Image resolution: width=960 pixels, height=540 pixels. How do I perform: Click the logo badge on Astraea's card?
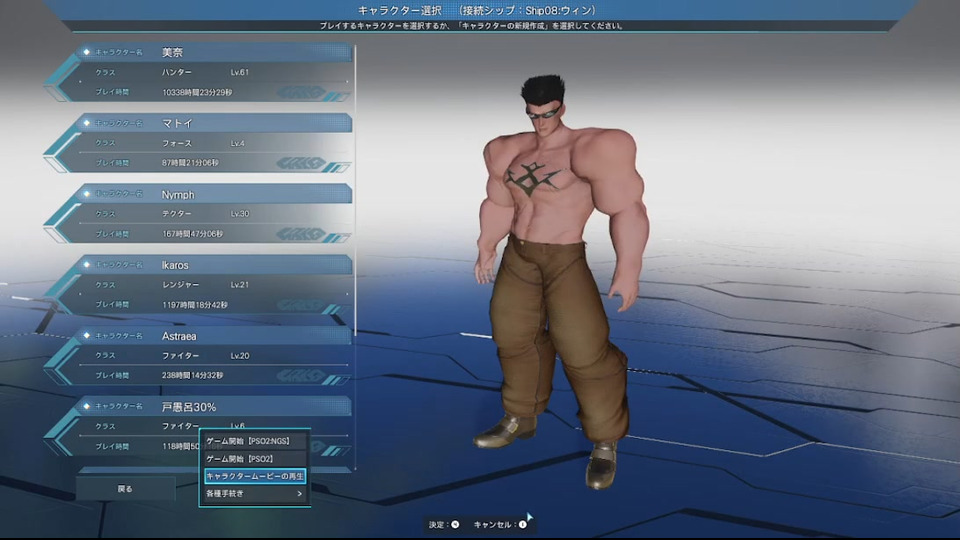point(301,376)
